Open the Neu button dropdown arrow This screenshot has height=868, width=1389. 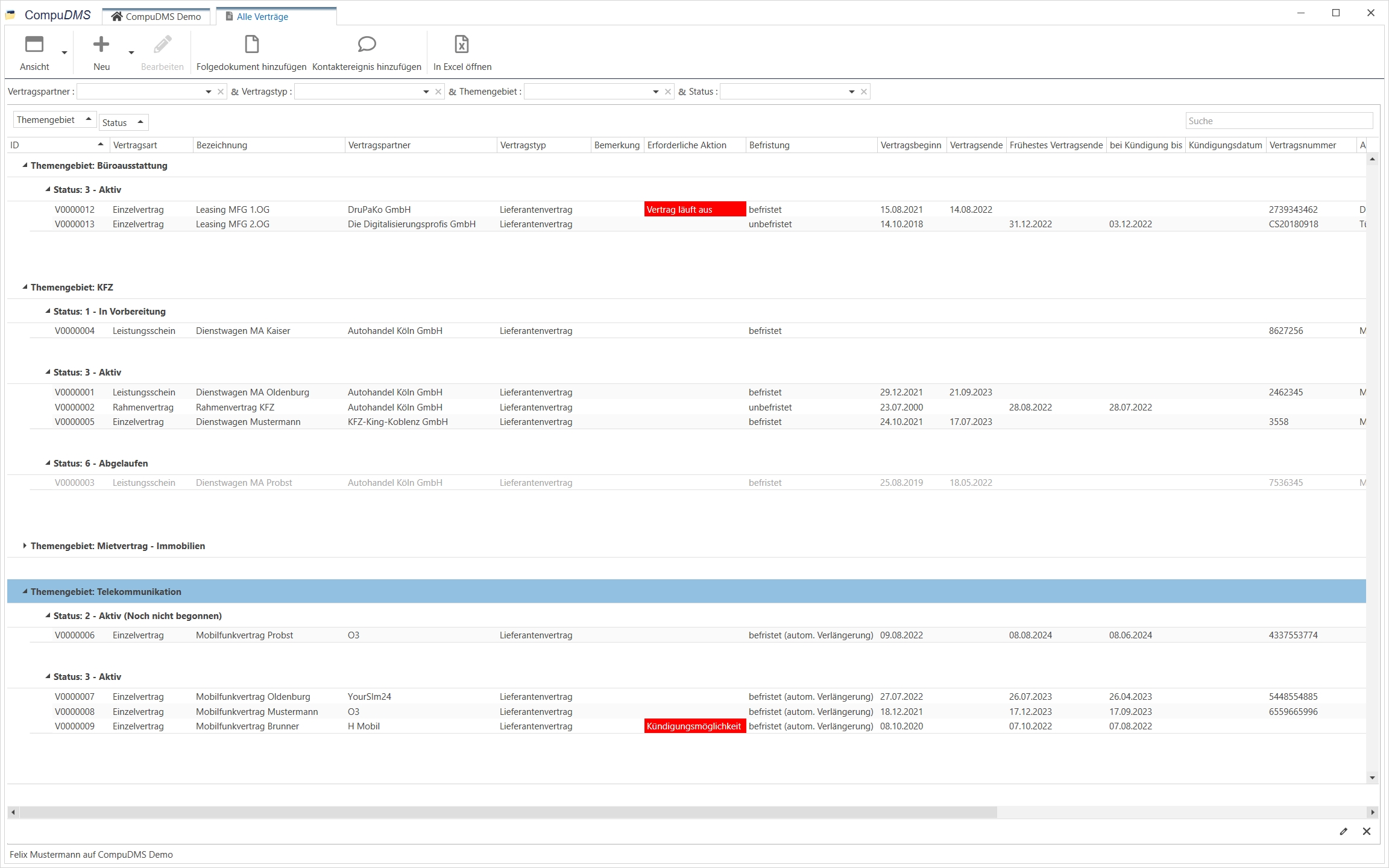tap(131, 53)
